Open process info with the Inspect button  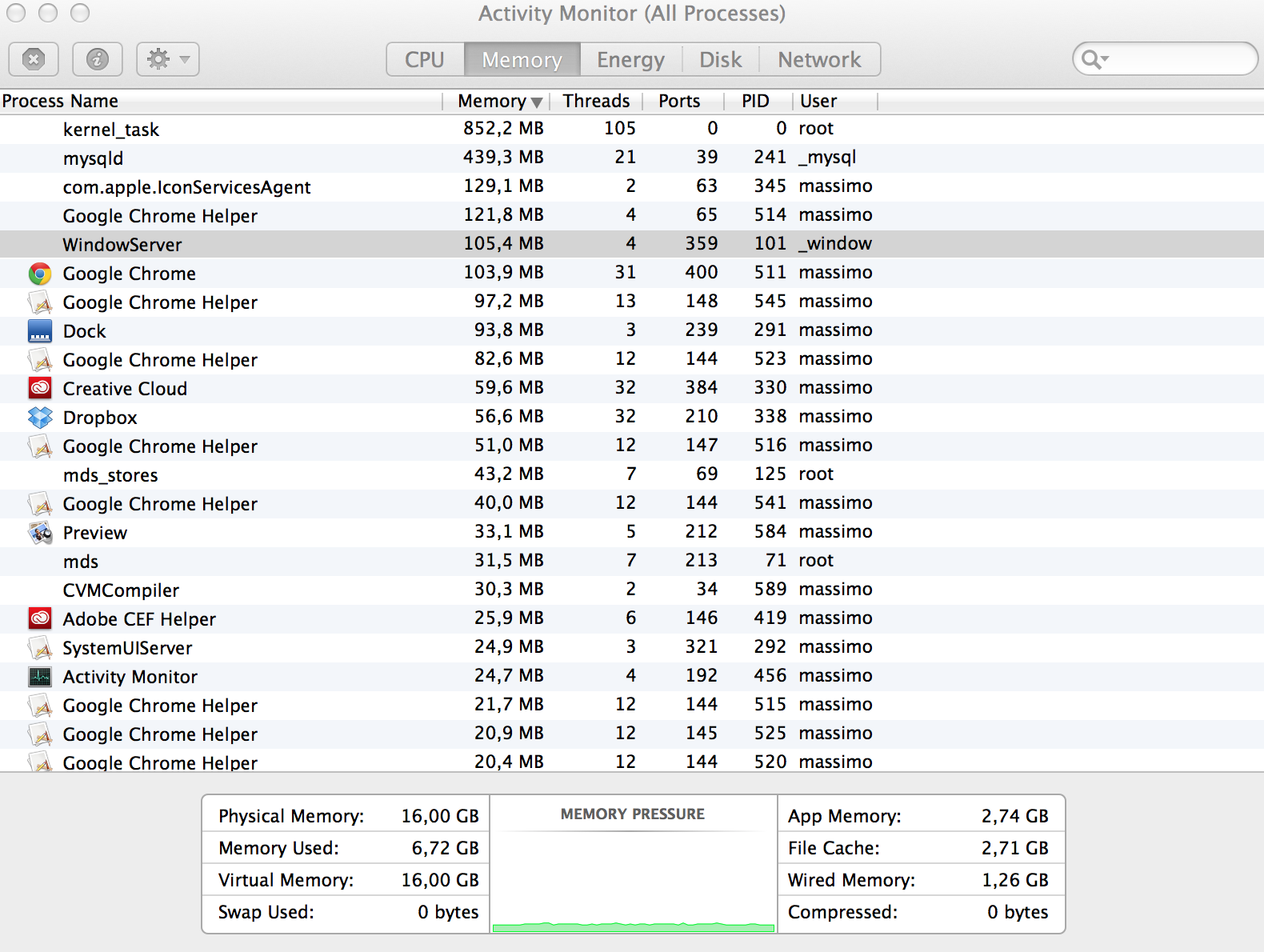[x=98, y=59]
